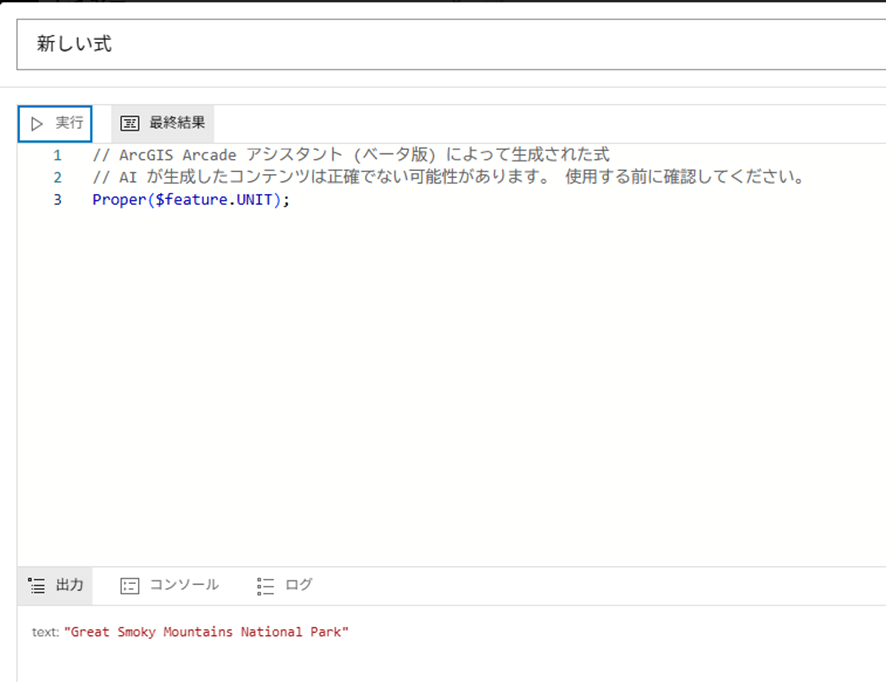Click the log list icon next to ログ
Screen dimensions: 886x682
(x=264, y=585)
